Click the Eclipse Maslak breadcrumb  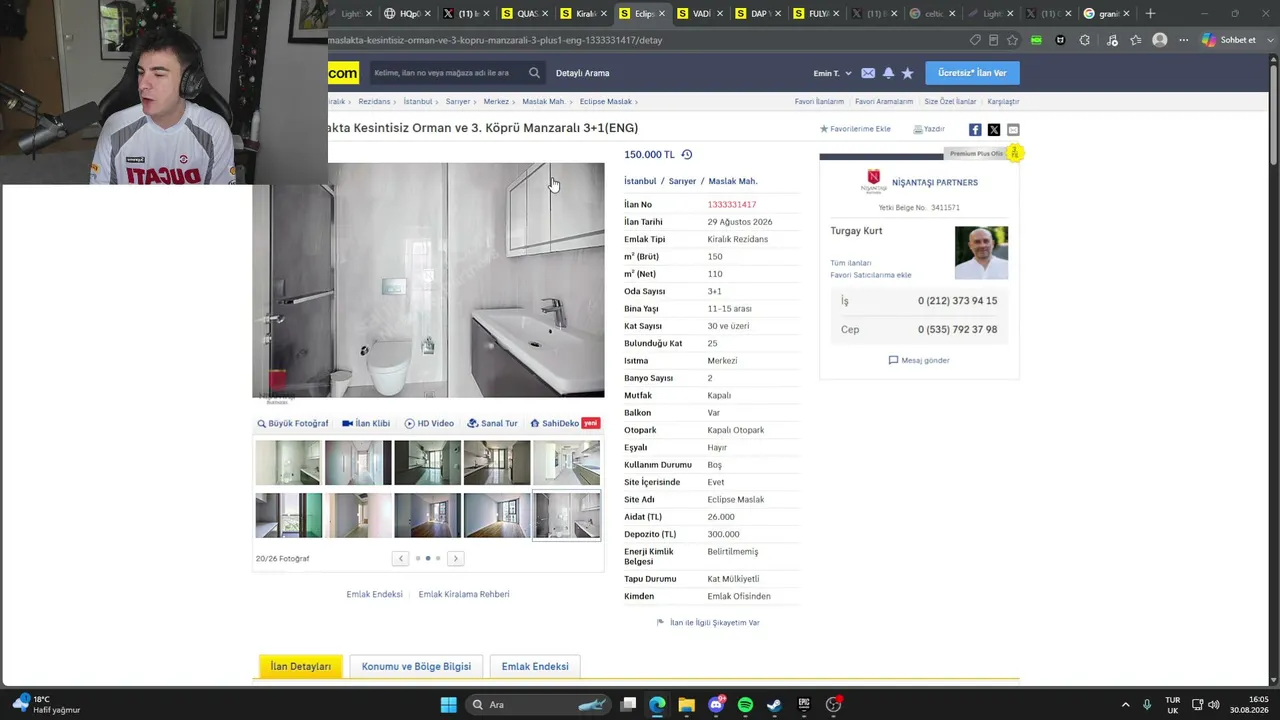coord(605,101)
